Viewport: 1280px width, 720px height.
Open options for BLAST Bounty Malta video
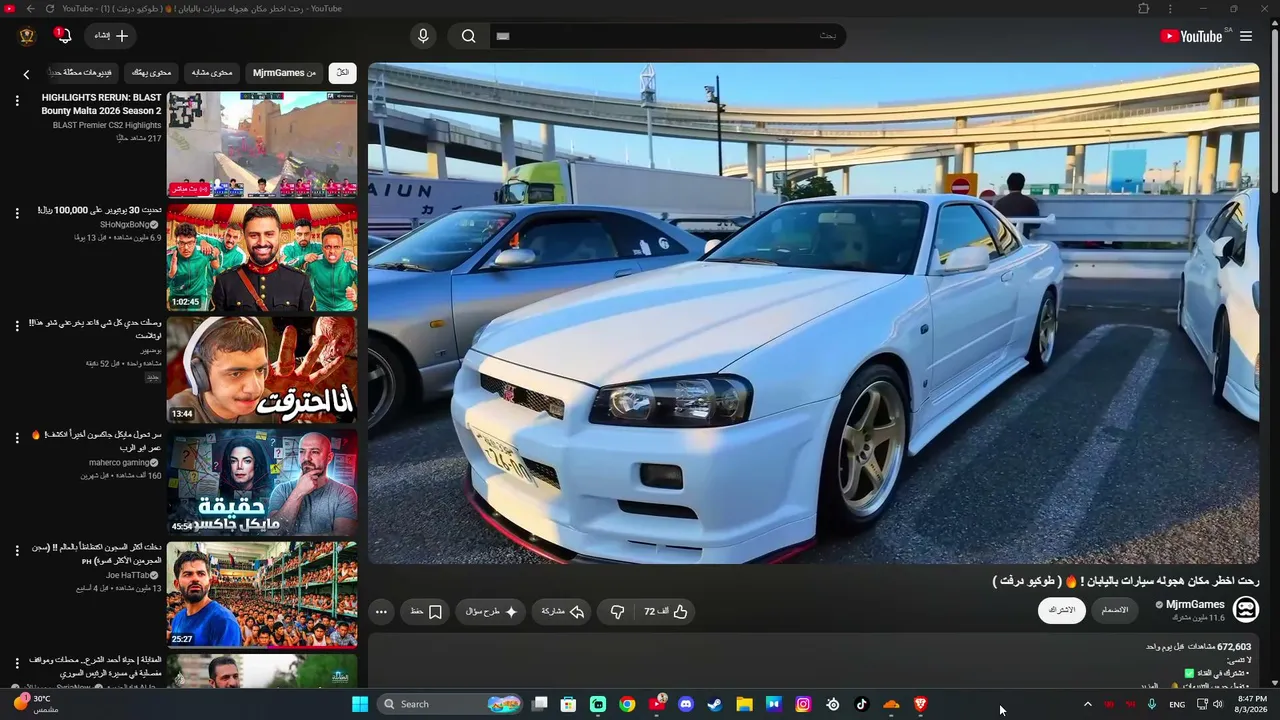tap(17, 101)
